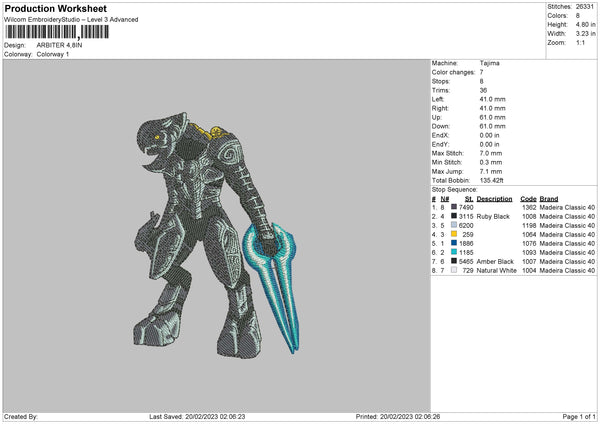Click the Height value 4.80 in
Viewport: 600px width, 424px height.
pos(585,24)
